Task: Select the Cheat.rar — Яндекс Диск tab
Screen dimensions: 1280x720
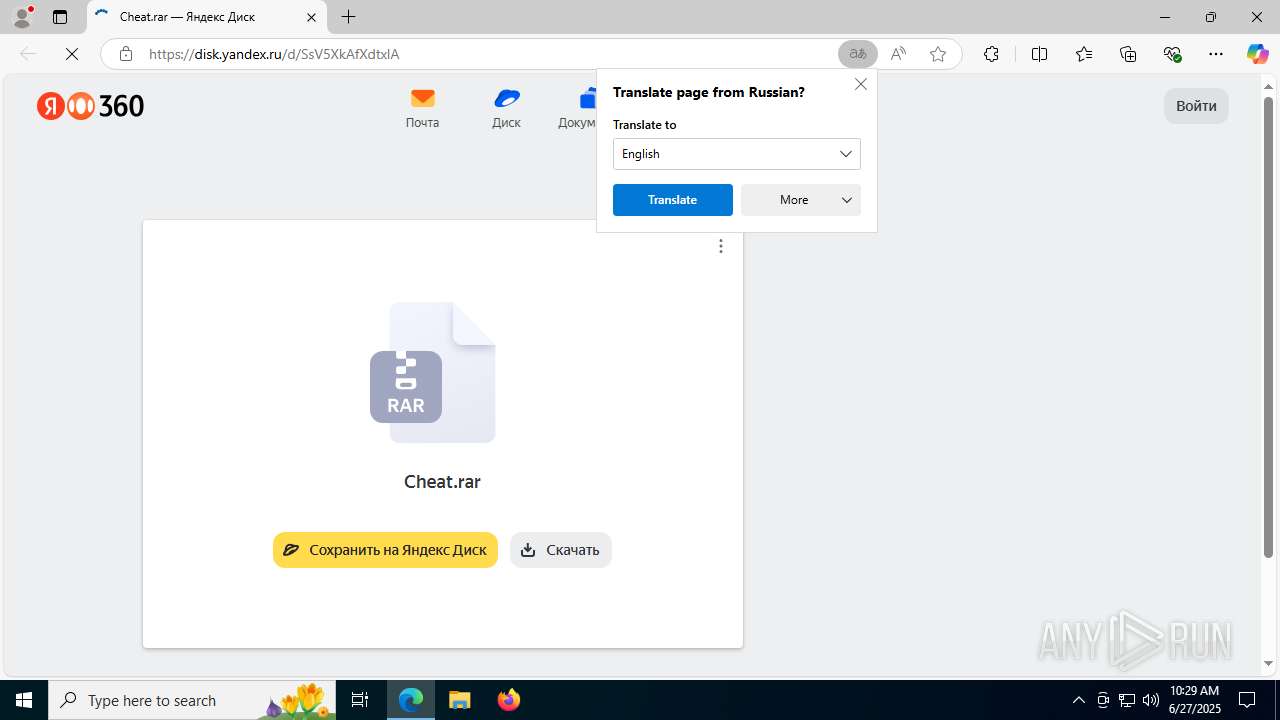Action: click(x=205, y=17)
